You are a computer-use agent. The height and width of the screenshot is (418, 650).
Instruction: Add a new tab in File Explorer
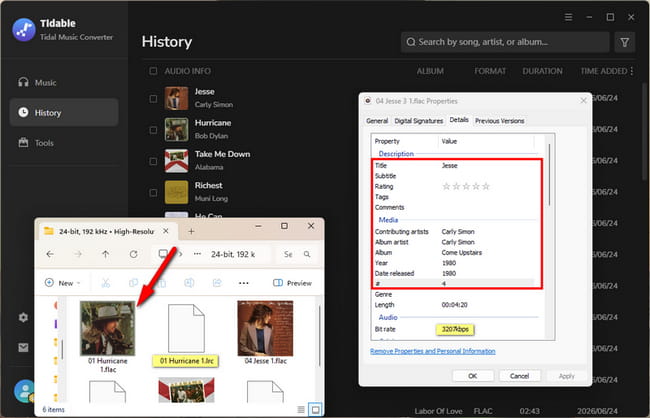coord(191,231)
